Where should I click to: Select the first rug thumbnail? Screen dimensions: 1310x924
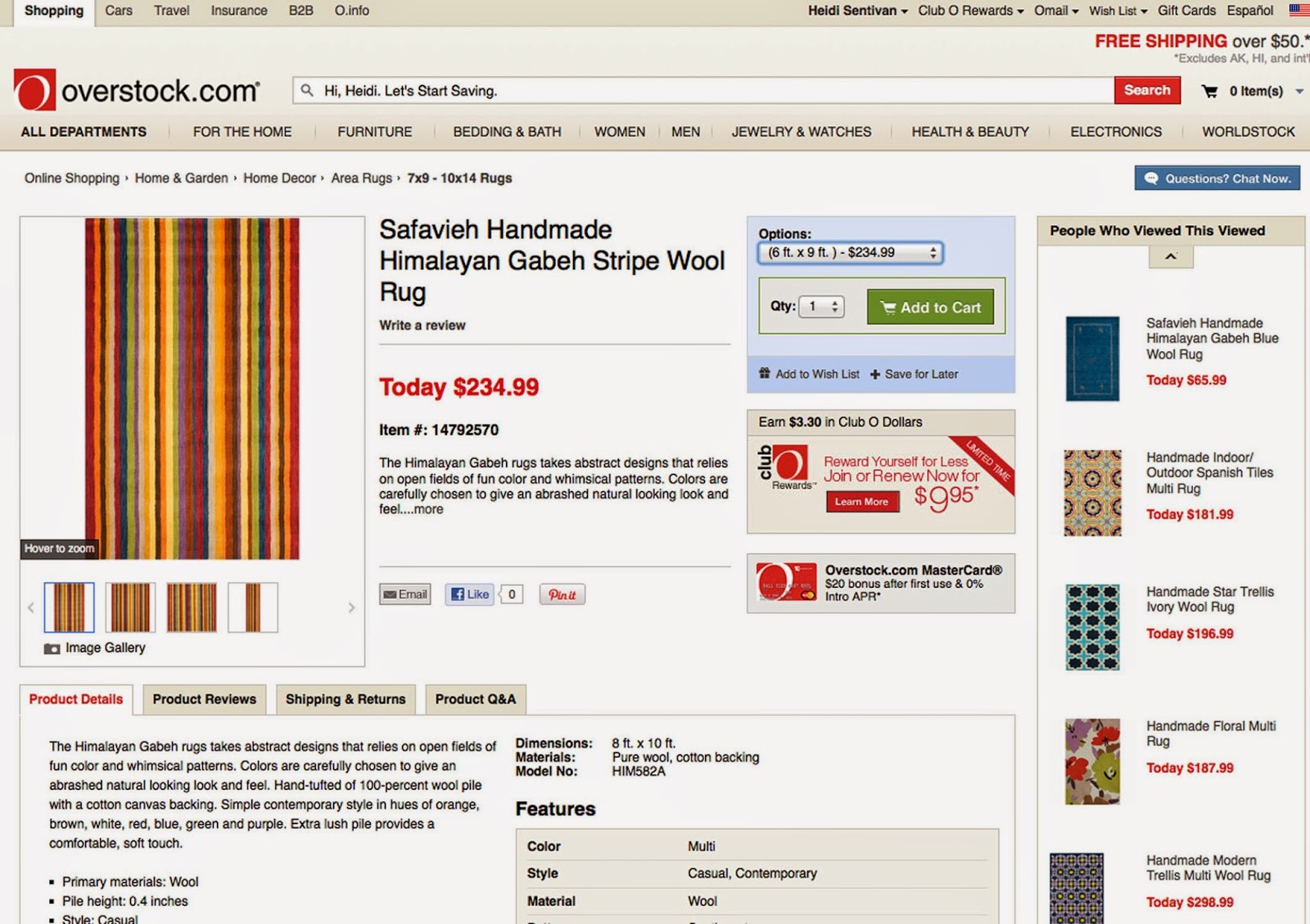point(69,607)
